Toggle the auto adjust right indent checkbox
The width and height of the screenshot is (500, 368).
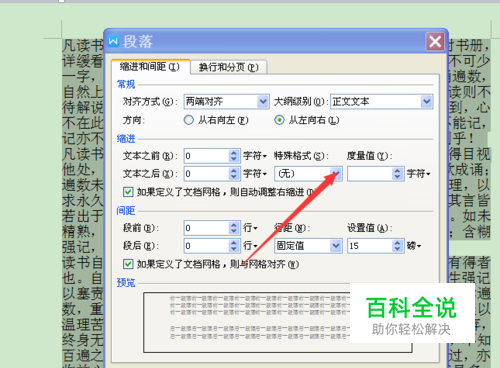click(128, 192)
